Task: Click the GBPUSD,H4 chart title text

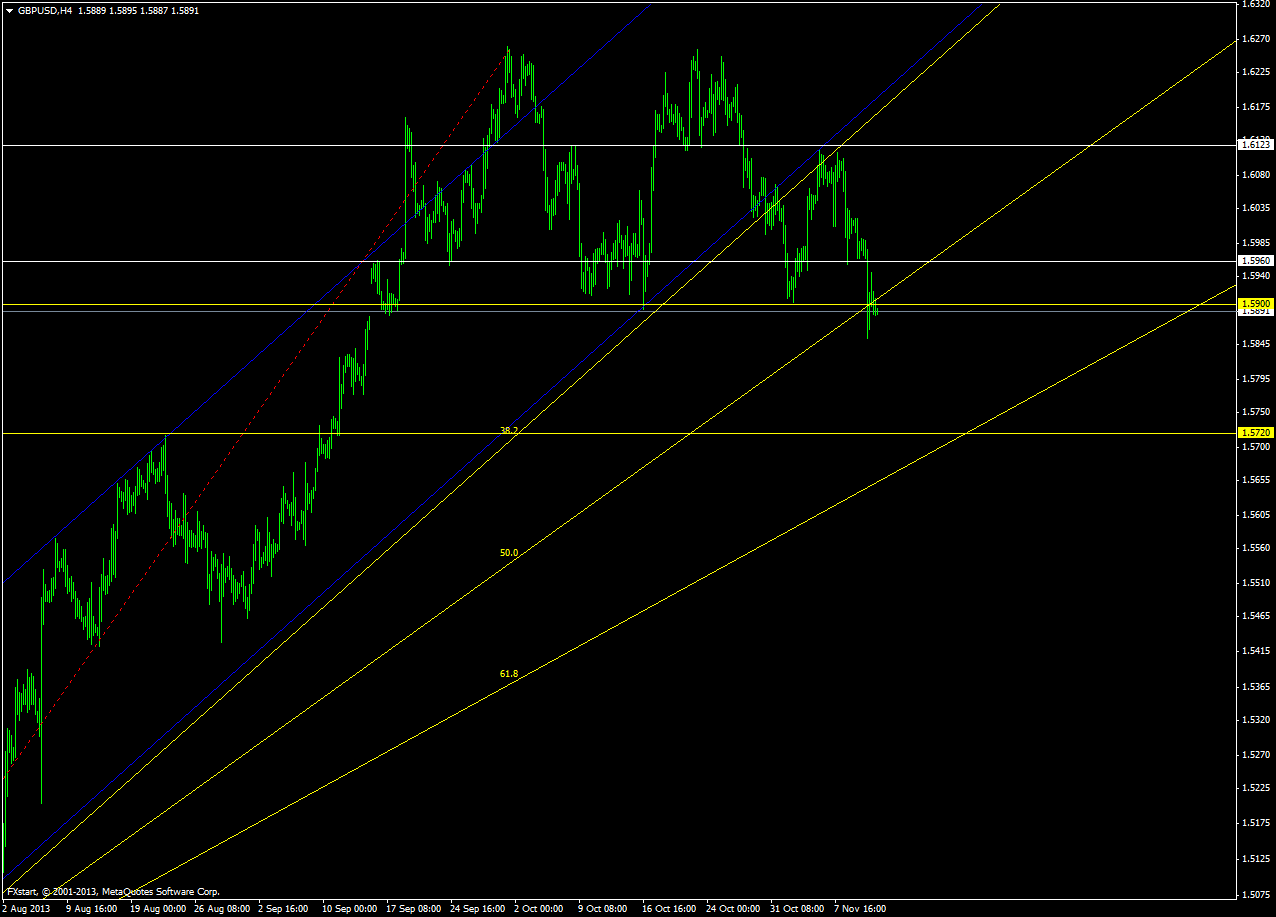Action: (43, 11)
